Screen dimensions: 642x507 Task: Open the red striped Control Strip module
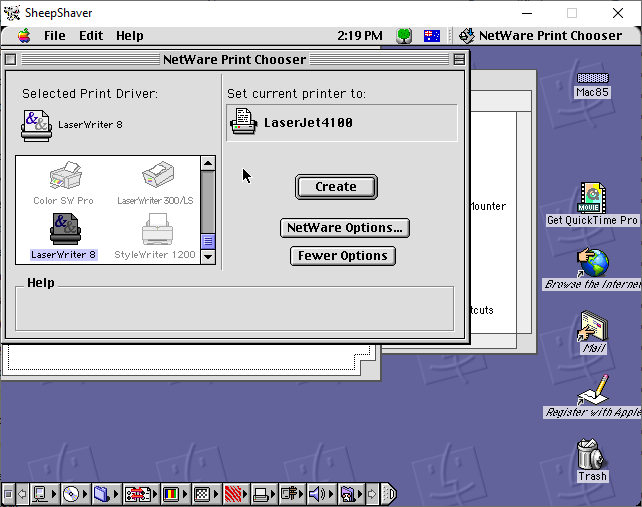click(x=236, y=494)
